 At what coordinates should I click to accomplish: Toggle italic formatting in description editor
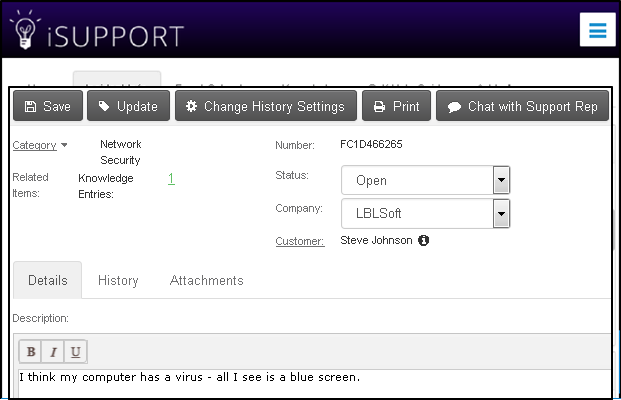point(53,352)
